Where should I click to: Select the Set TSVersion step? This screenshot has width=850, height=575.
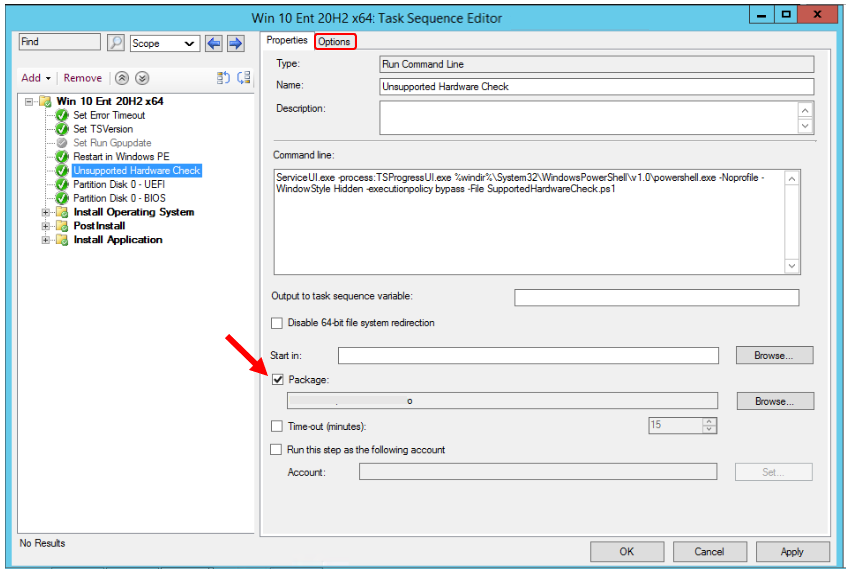click(x=103, y=129)
